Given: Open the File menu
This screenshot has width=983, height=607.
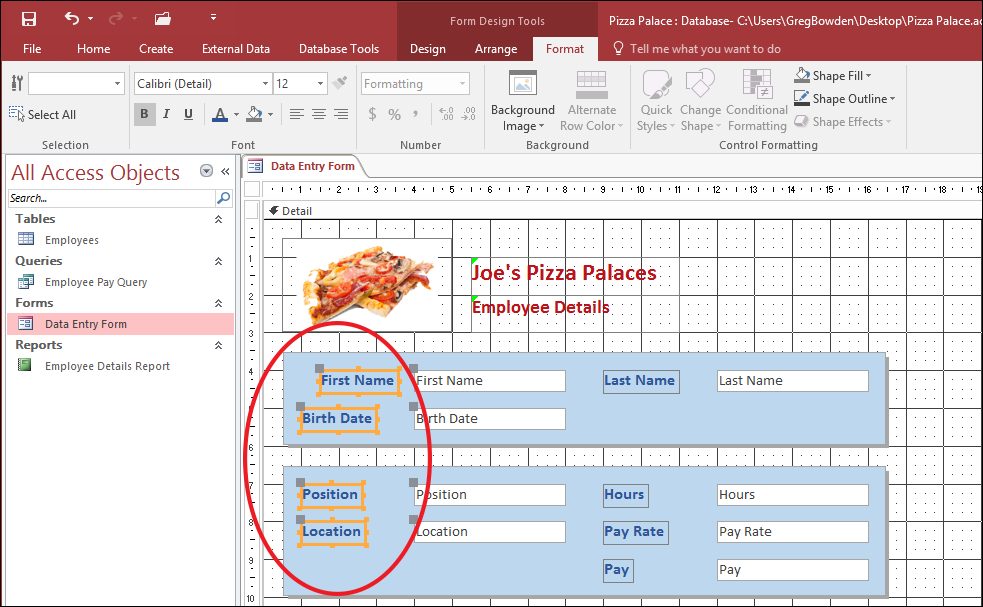Looking at the screenshot, I should 32,49.
